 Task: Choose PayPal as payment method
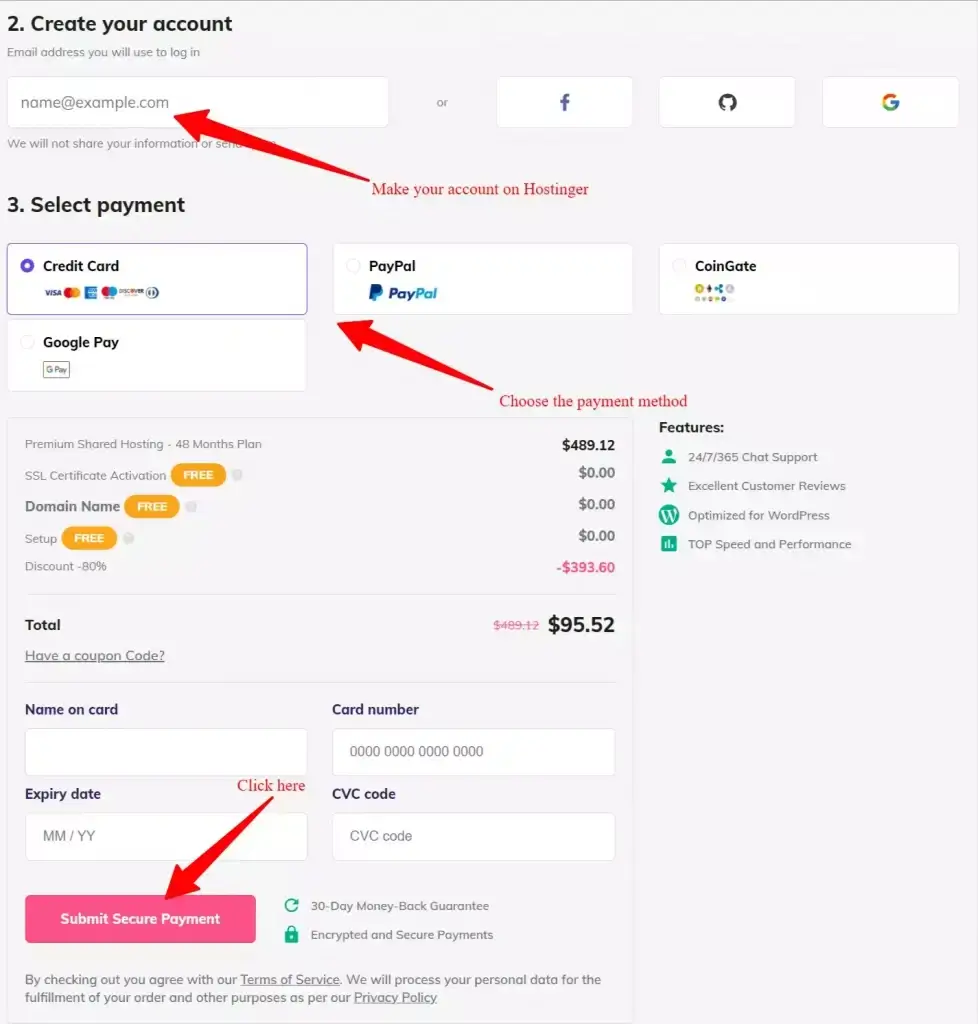[353, 265]
